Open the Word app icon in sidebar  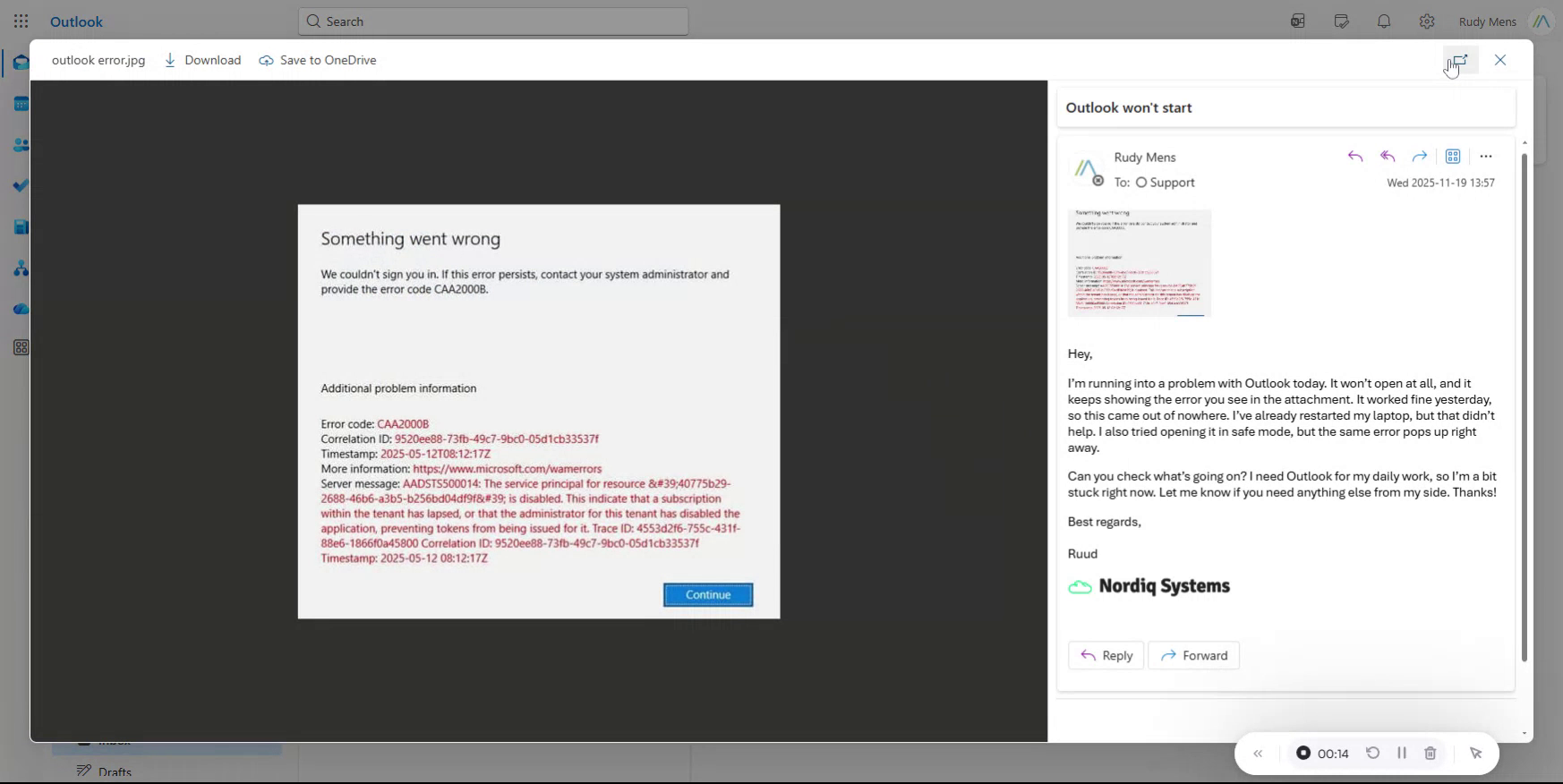21,227
